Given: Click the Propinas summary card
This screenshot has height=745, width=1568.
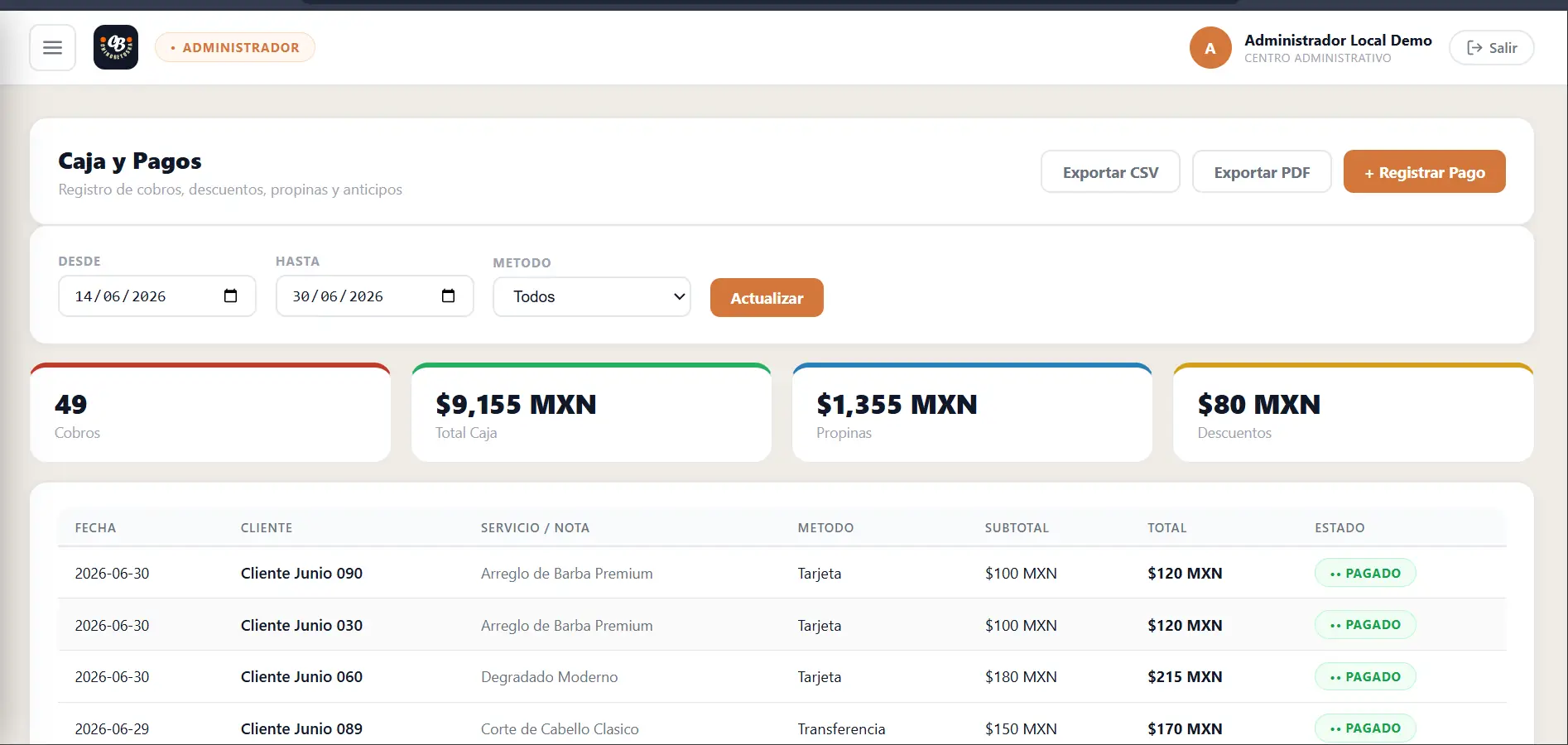Looking at the screenshot, I should tap(972, 413).
